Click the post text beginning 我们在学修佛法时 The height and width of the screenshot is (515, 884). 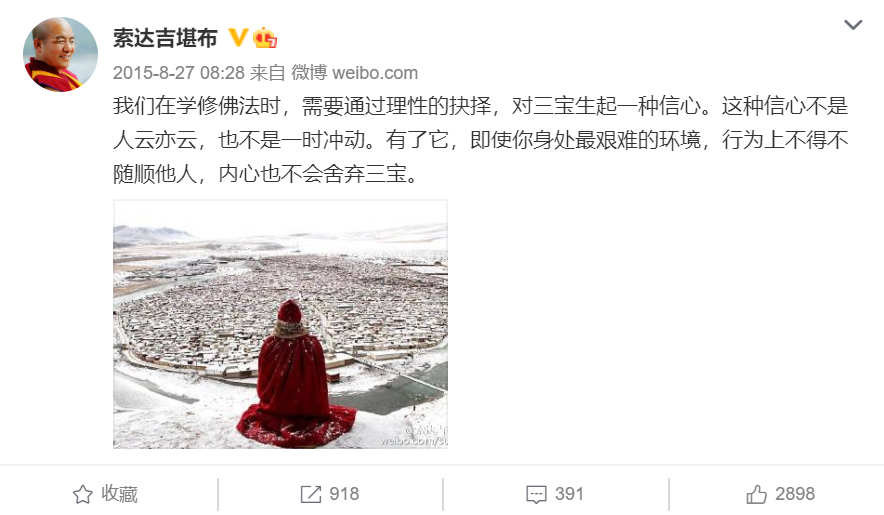pos(480,140)
